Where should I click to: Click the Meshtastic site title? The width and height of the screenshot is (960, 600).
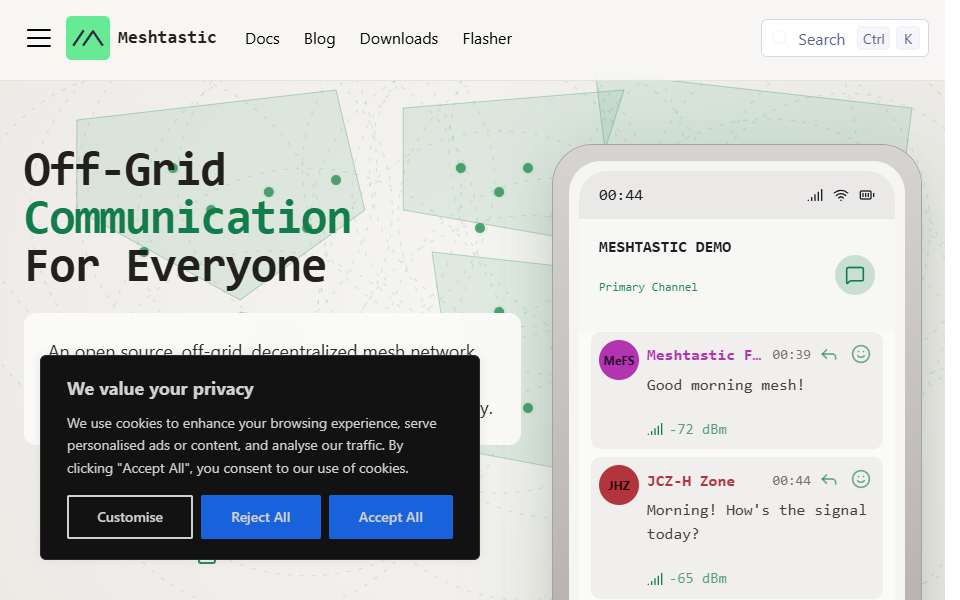167,37
